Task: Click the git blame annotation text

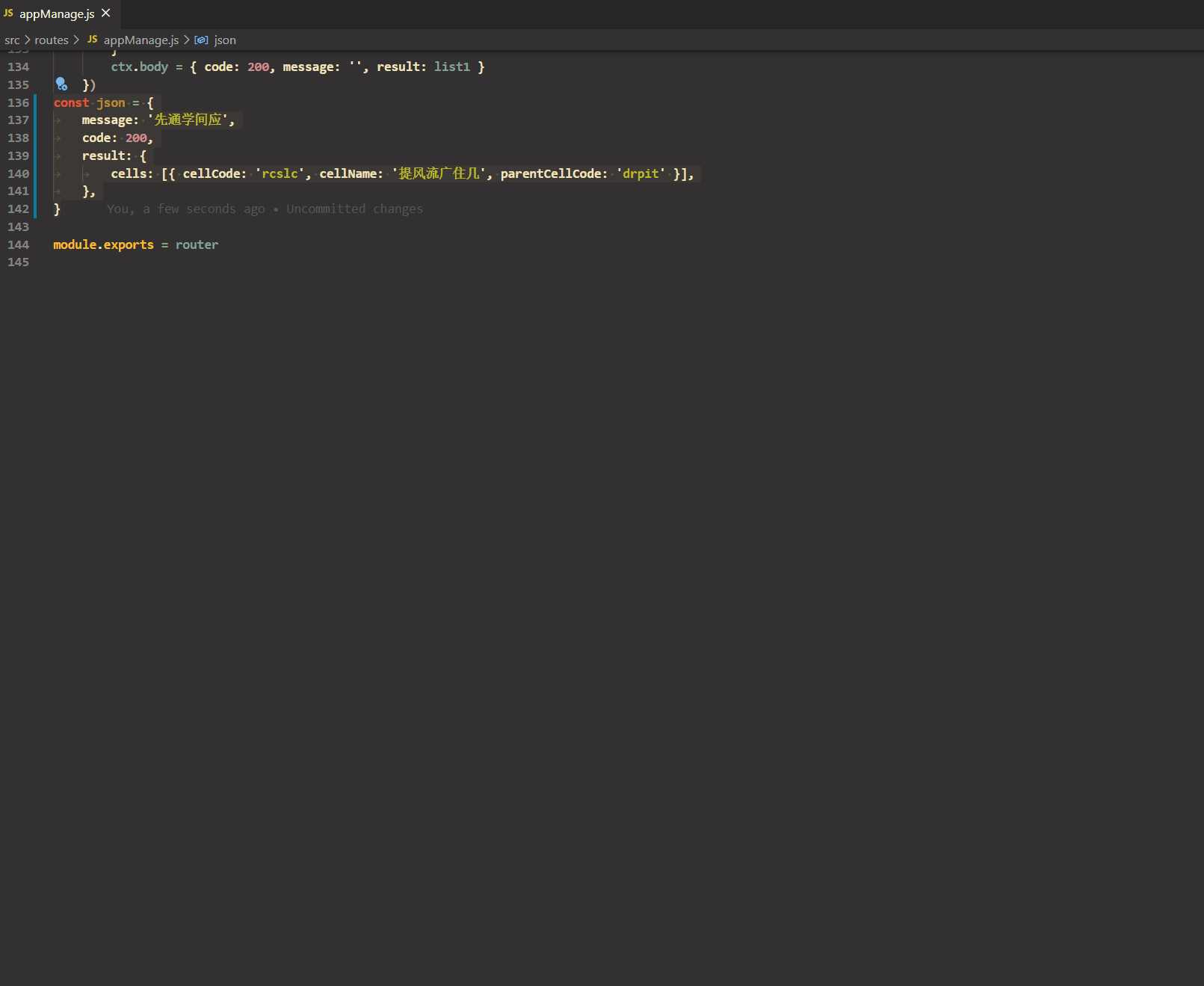Action: click(265, 209)
